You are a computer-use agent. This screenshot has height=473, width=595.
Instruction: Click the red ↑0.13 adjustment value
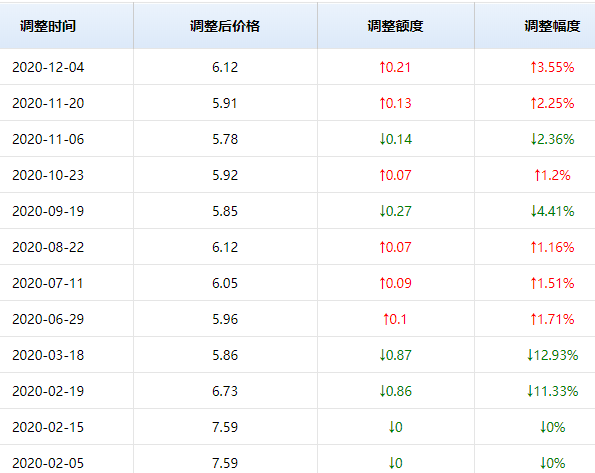[x=395, y=103]
